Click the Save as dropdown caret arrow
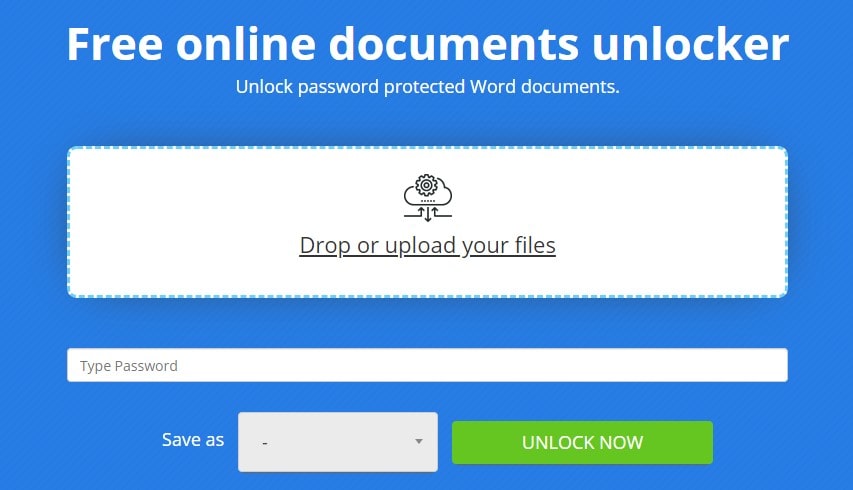 [419, 442]
